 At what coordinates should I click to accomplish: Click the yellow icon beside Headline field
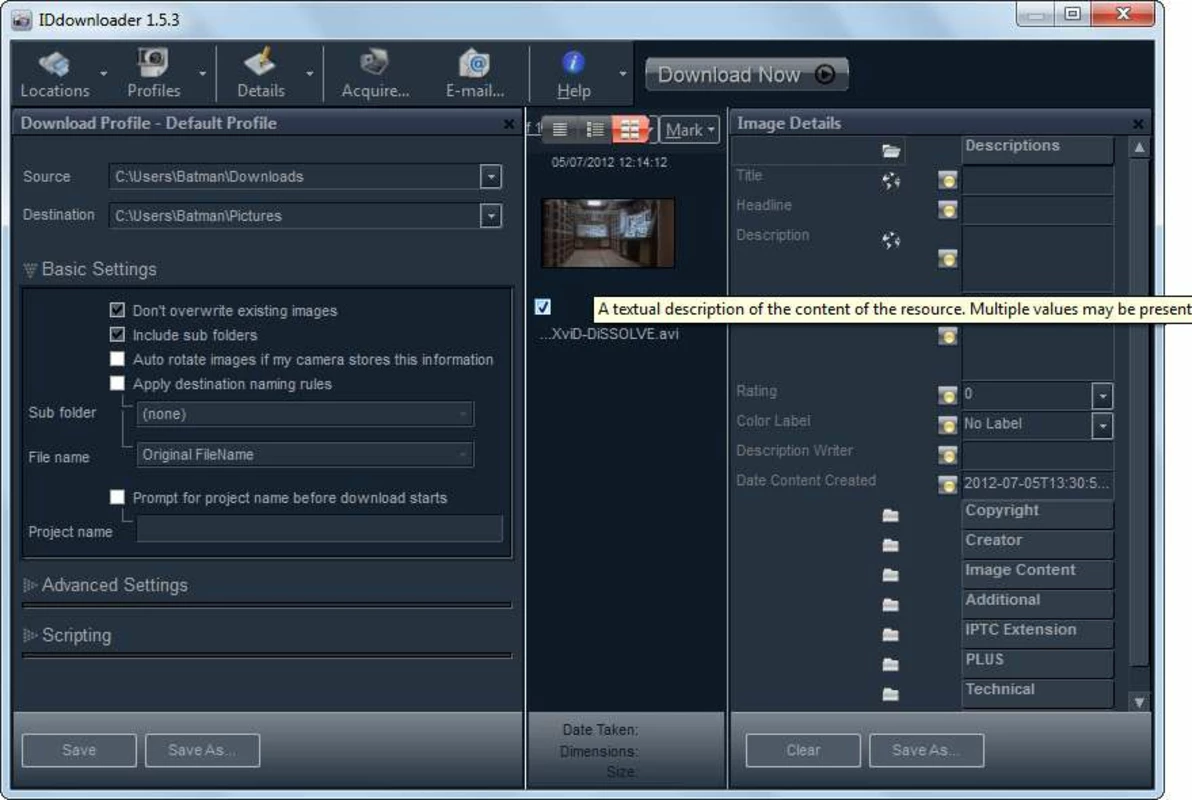click(947, 210)
